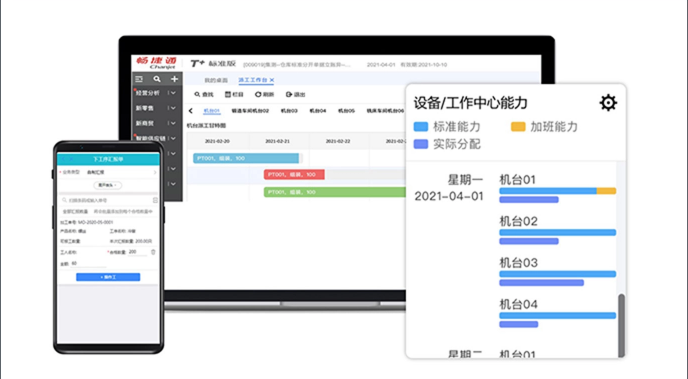The height and width of the screenshot is (379, 688).
Task: Click the plus icon in sidebar header
Action: click(x=175, y=79)
